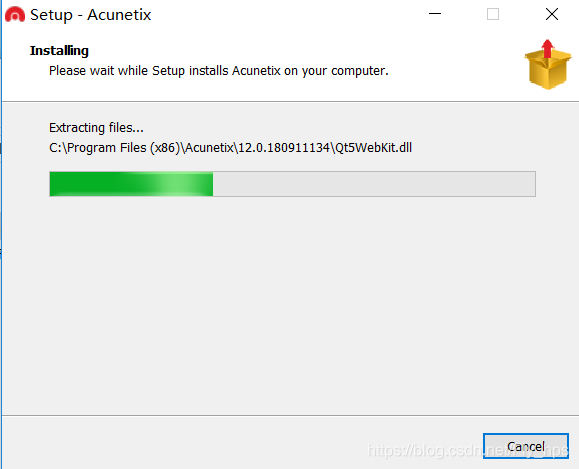Click the unfilled gray portion of progress bar
Screen dimensions: 579x469
(374, 184)
